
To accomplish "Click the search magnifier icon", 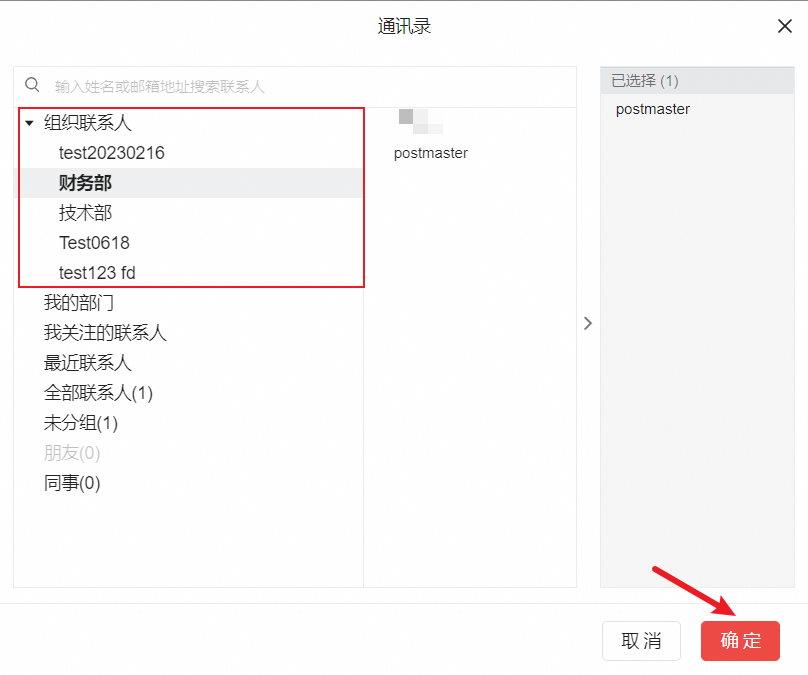I will click(32, 86).
